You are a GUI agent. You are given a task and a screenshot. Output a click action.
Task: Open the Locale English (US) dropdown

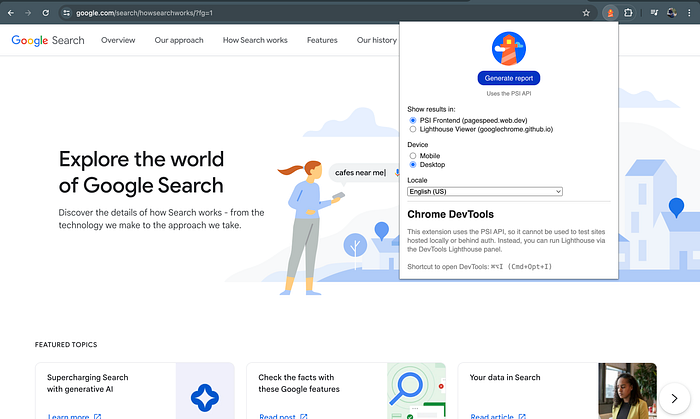[485, 191]
